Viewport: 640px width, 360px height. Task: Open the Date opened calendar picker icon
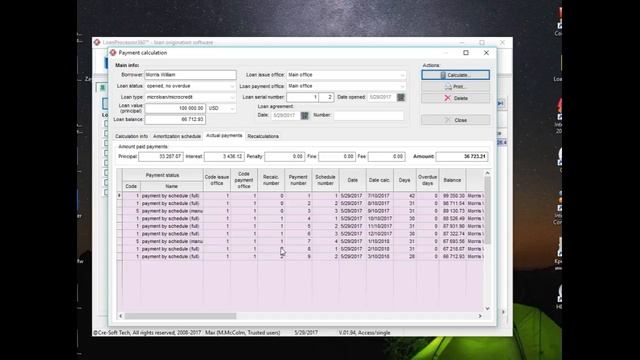point(401,97)
